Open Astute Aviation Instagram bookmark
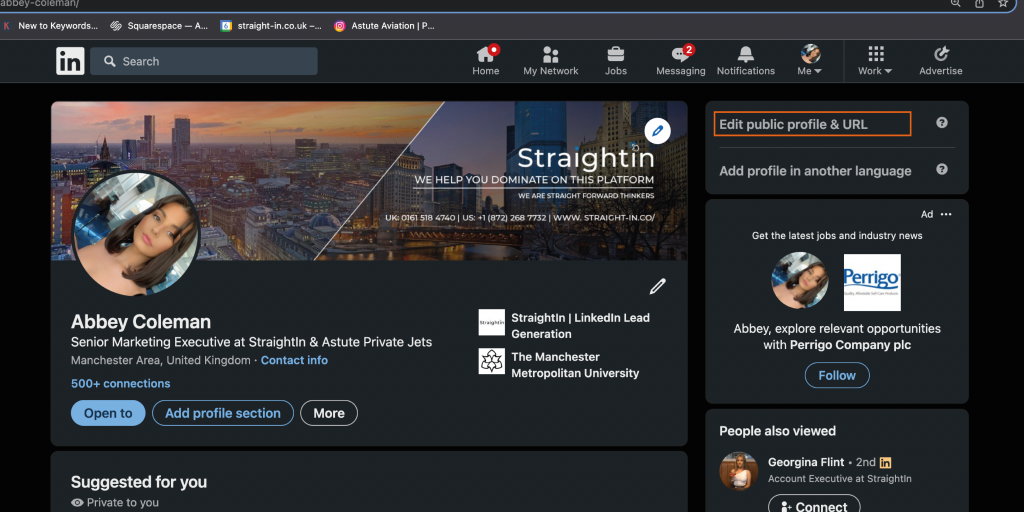 385,26
